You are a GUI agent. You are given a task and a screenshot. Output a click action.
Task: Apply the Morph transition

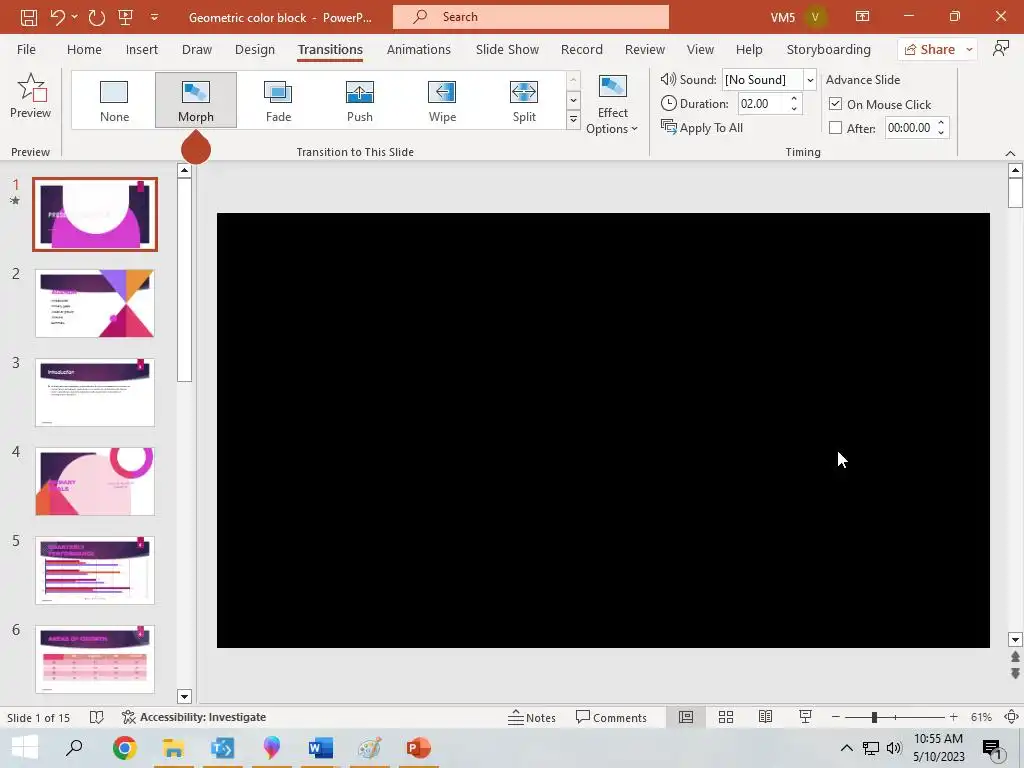click(x=196, y=100)
